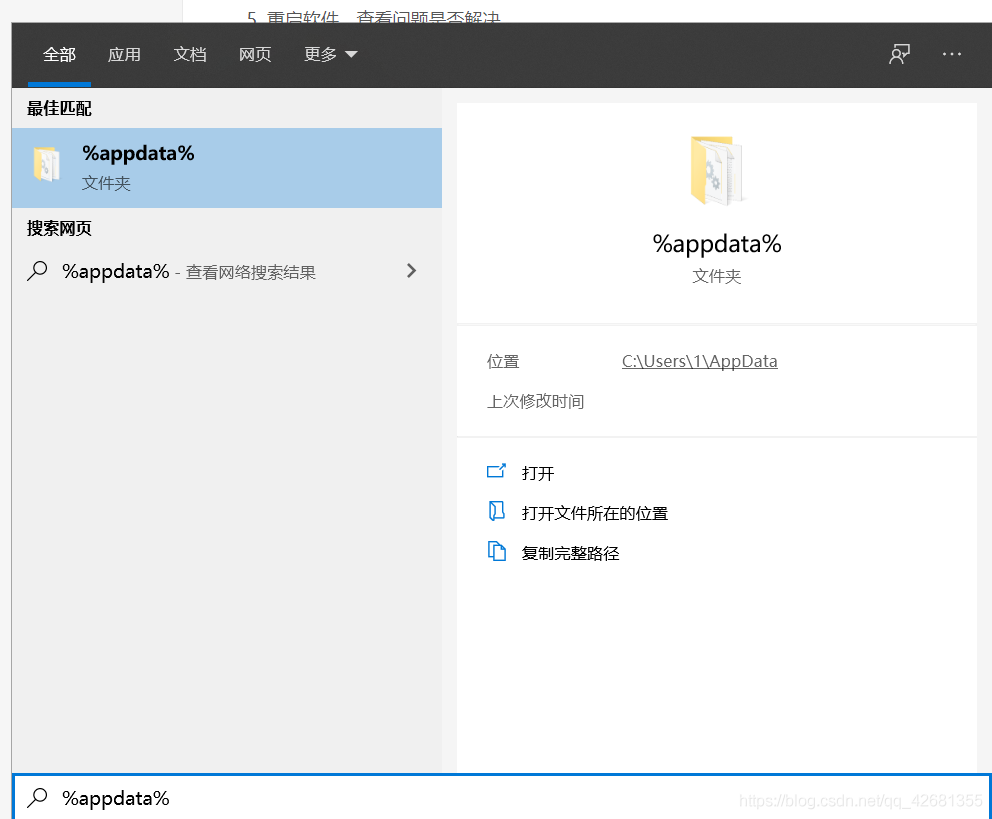Viewport: 992px width, 819px height.
Task: Open the 网页 tab
Action: pyautogui.click(x=255, y=54)
